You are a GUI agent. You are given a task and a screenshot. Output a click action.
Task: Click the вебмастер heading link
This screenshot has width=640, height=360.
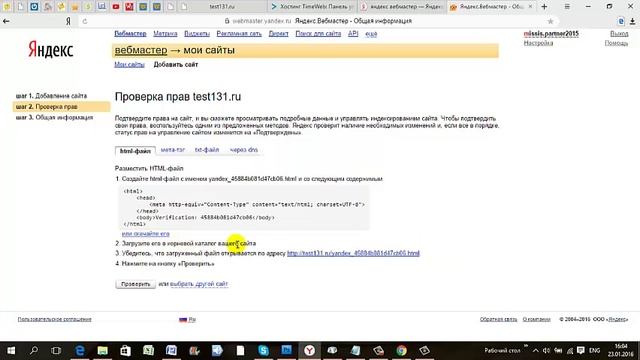tap(141, 50)
